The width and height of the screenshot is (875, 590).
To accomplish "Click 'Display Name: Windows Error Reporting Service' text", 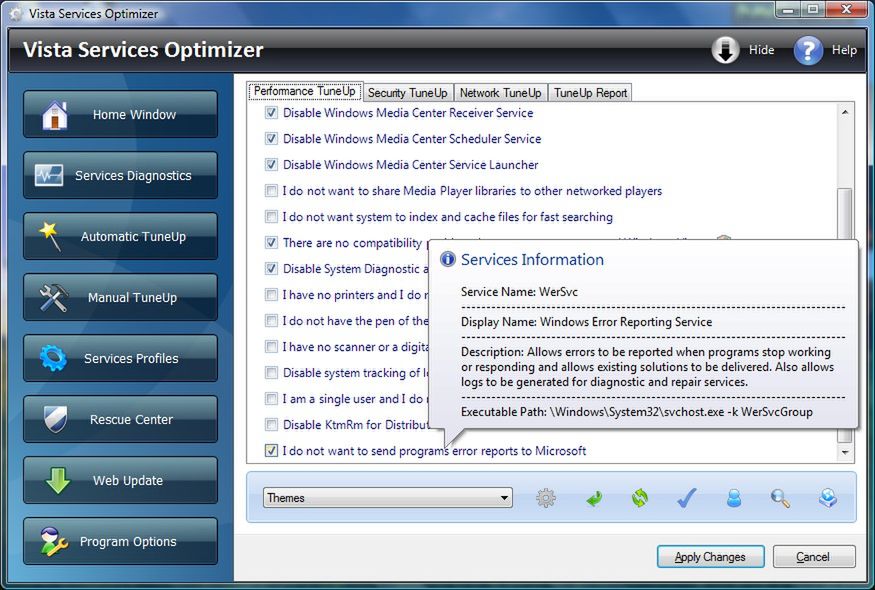I will 586,322.
